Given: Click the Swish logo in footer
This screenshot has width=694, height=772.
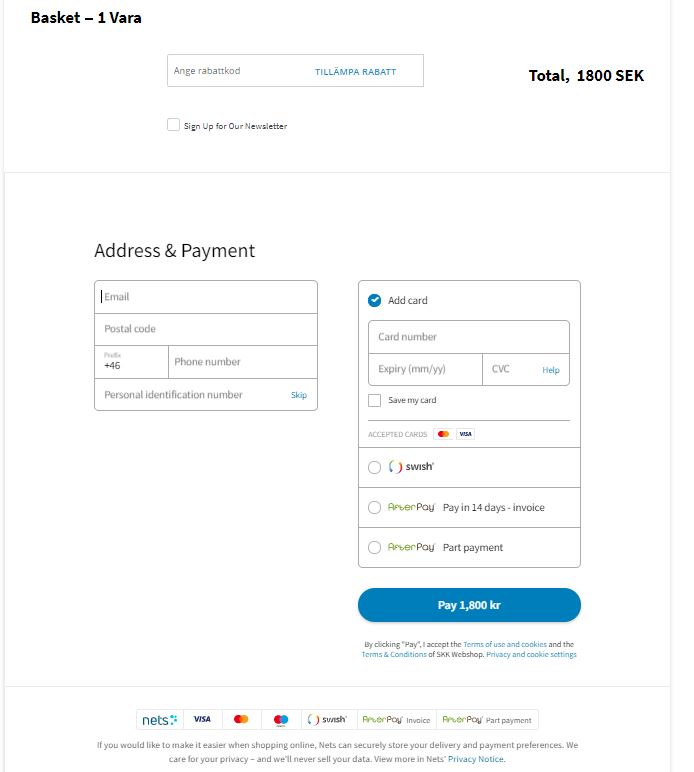Looking at the screenshot, I should pyautogui.click(x=327, y=719).
